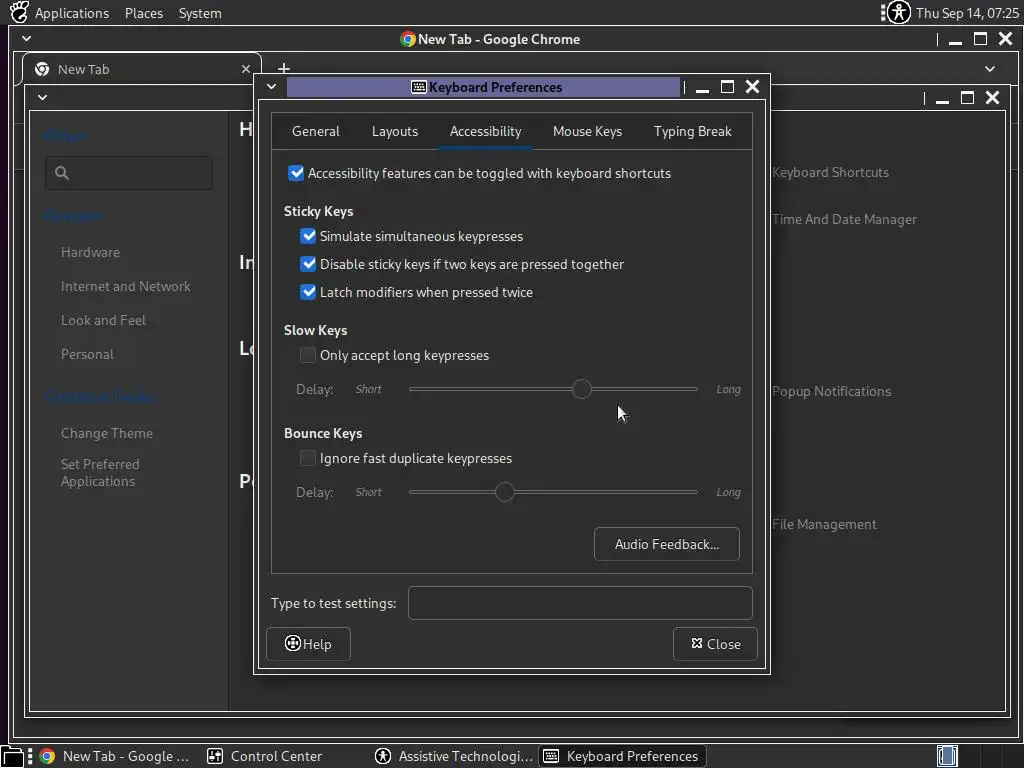Screen dimensions: 1024x768
Task: Open a new Chrome tab with plus
Action: [x=283, y=68]
